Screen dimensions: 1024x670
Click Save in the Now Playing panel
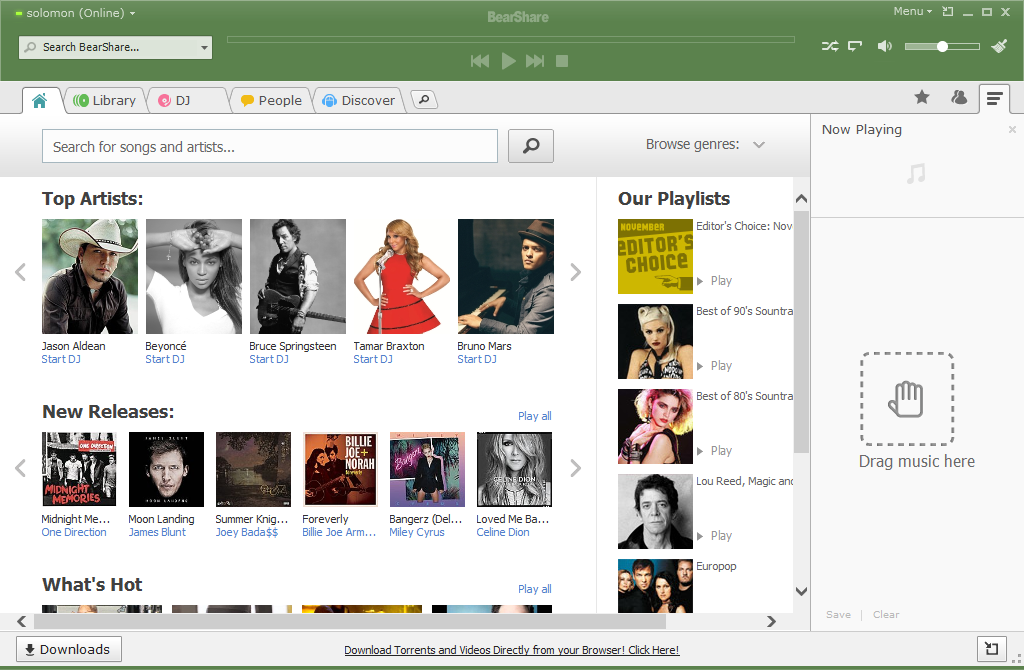tap(839, 614)
